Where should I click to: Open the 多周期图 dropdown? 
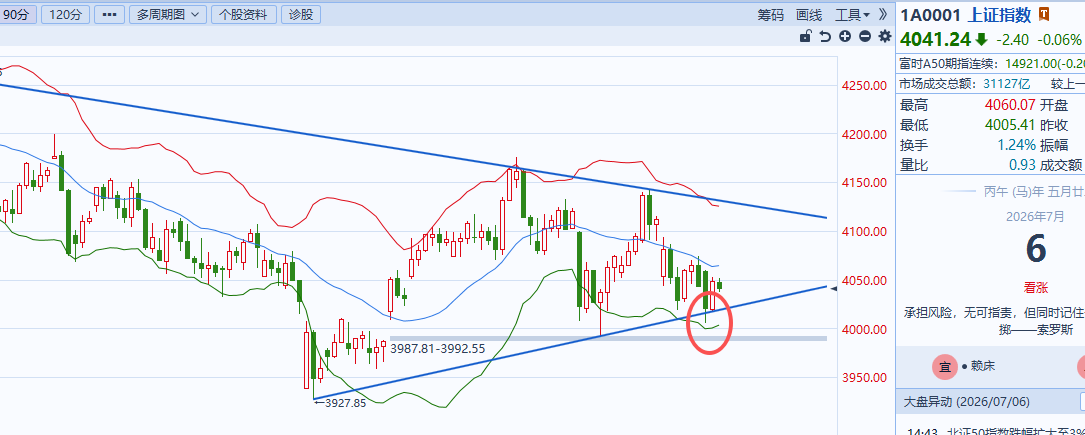tap(168, 15)
